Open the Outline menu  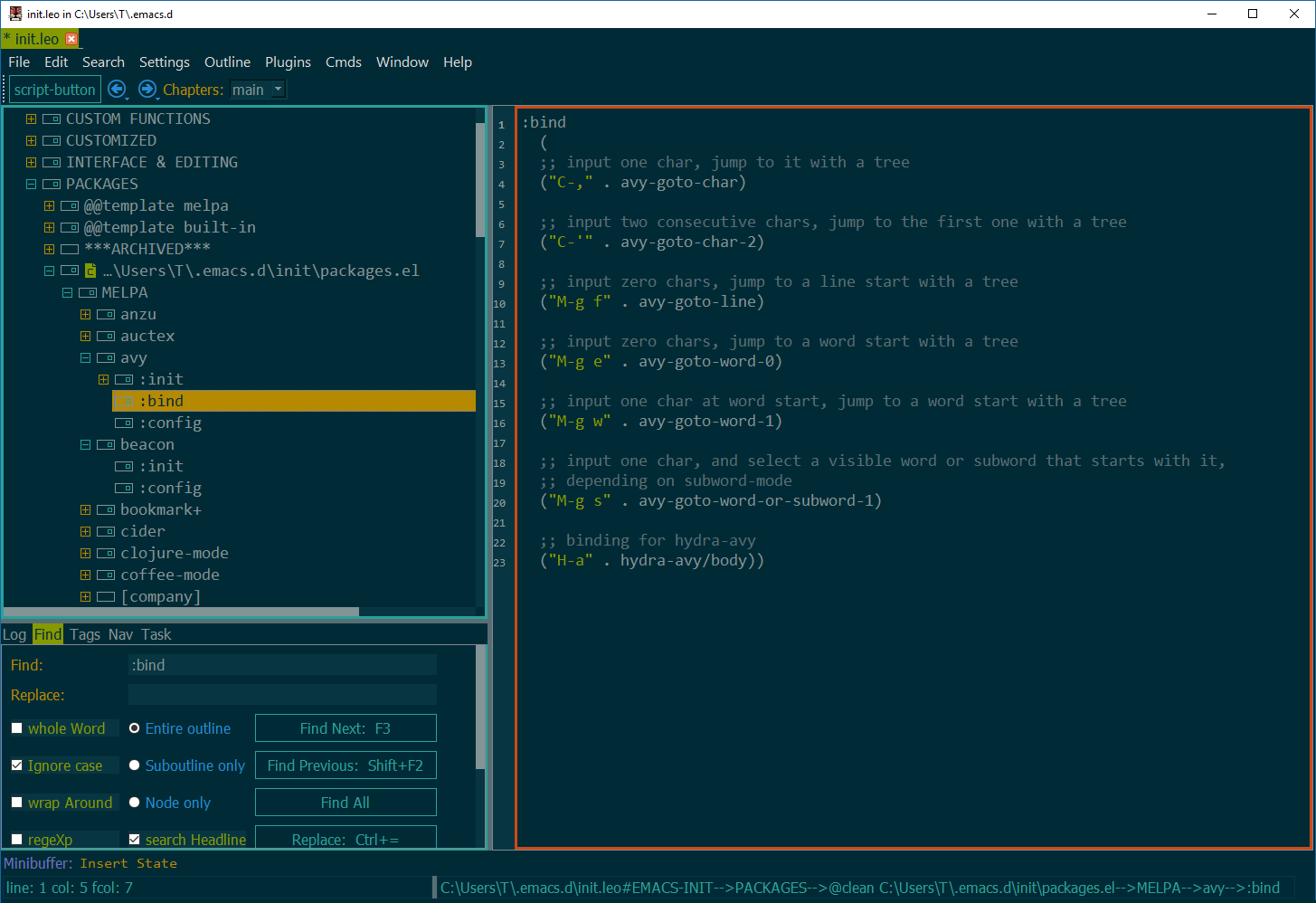(x=227, y=62)
